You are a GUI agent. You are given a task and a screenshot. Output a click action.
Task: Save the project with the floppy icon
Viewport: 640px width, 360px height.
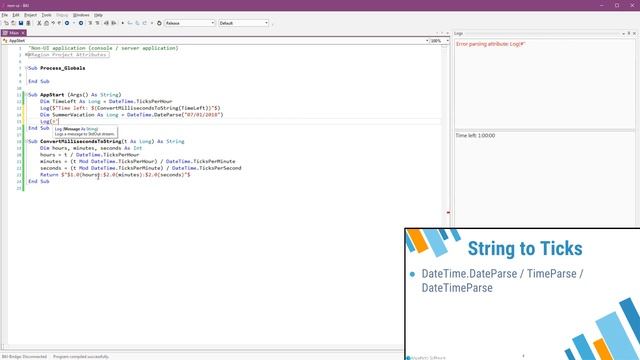tap(21, 23)
